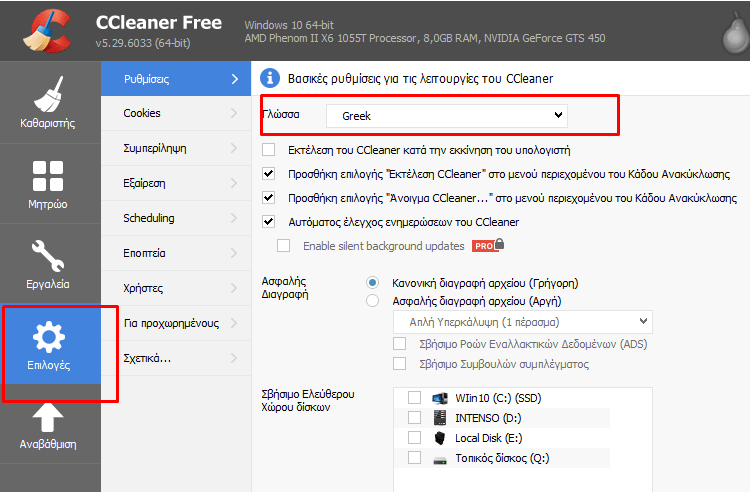Uncheck Προσθήκη επιλογής "Εκτέλεση CCleaner" checkbox
Image resolution: width=750 pixels, height=492 pixels.
(x=269, y=174)
